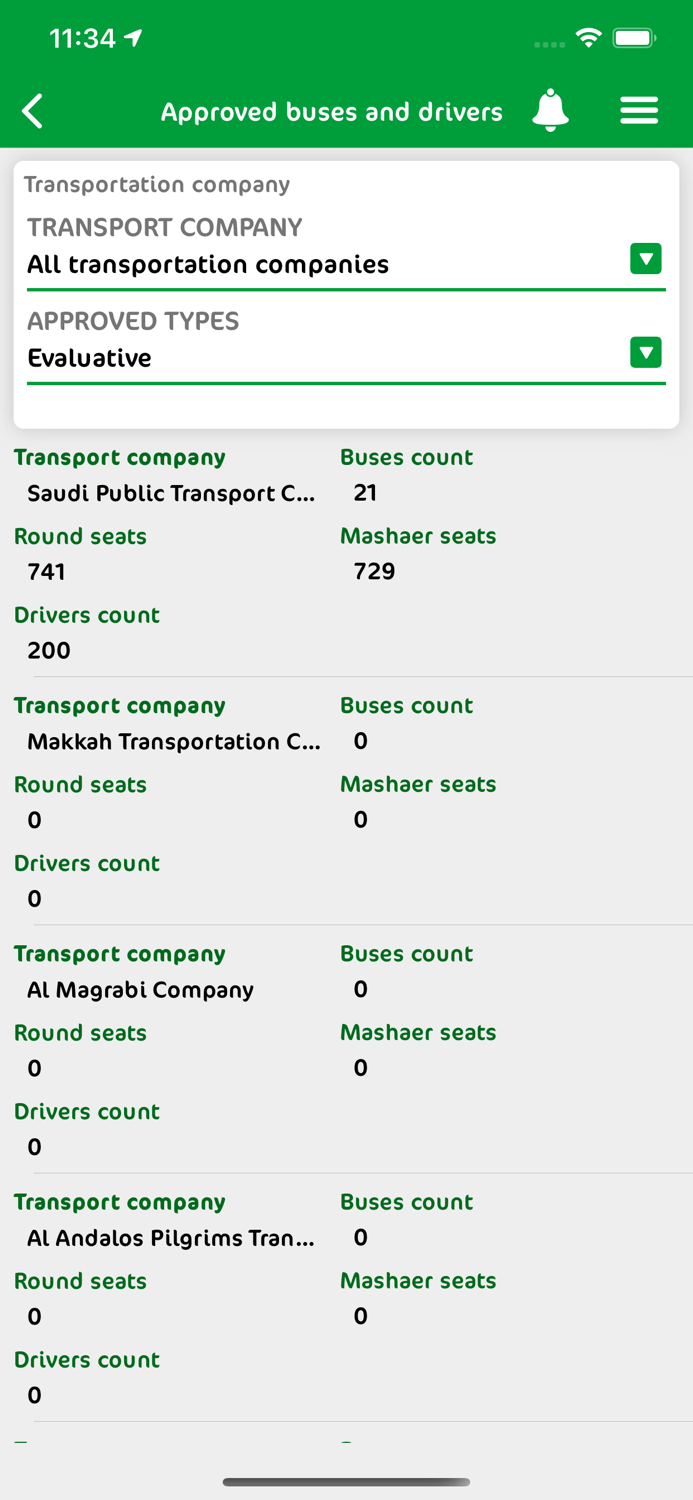This screenshot has height=1500, width=693.
Task: Tap the battery status icon
Action: pos(634,39)
